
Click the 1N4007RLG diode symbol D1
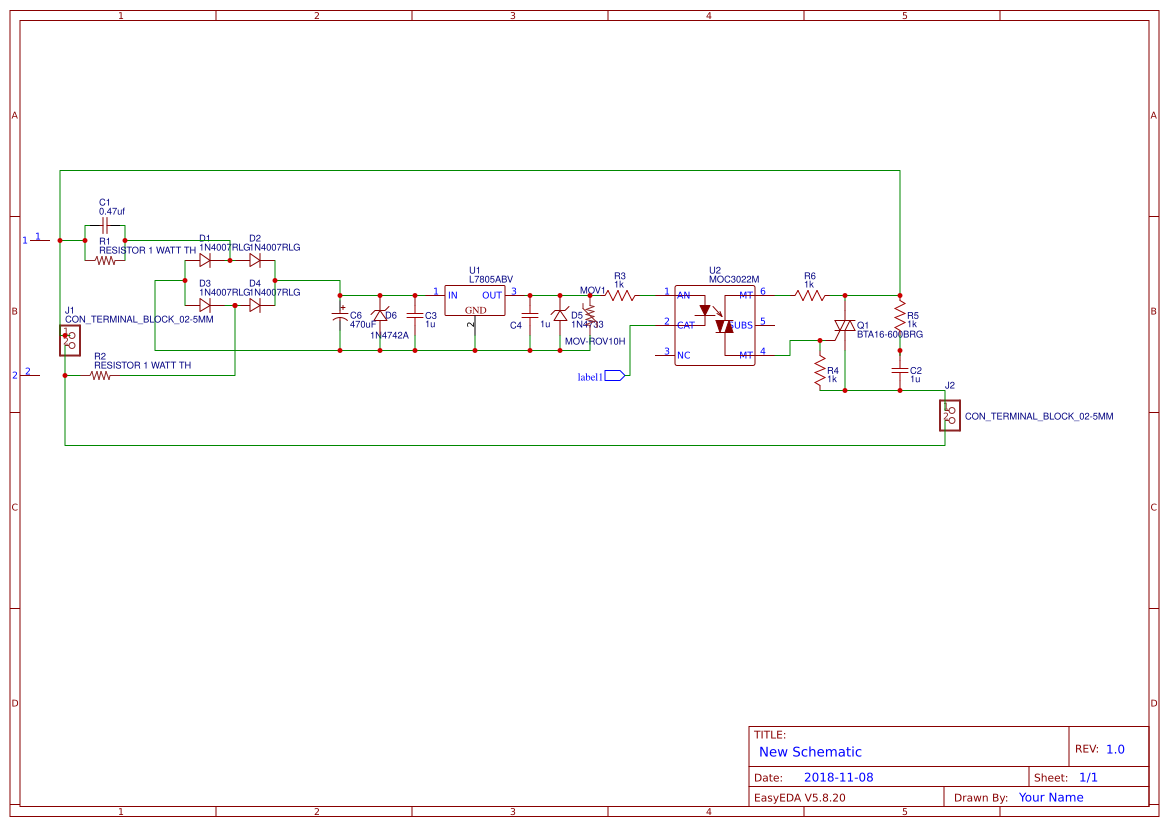207,259
